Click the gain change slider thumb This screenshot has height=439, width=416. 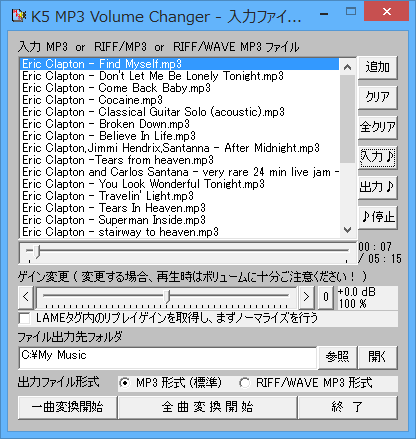(x=168, y=296)
